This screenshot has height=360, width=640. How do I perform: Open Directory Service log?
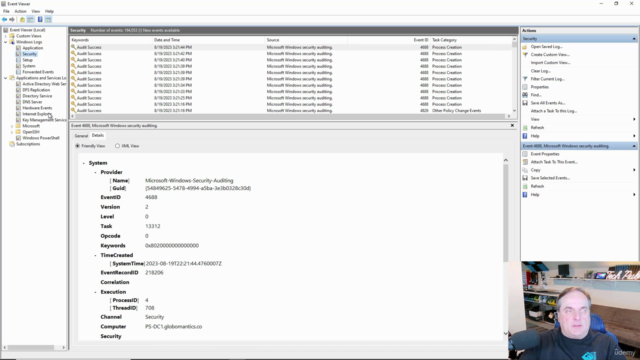coord(37,96)
